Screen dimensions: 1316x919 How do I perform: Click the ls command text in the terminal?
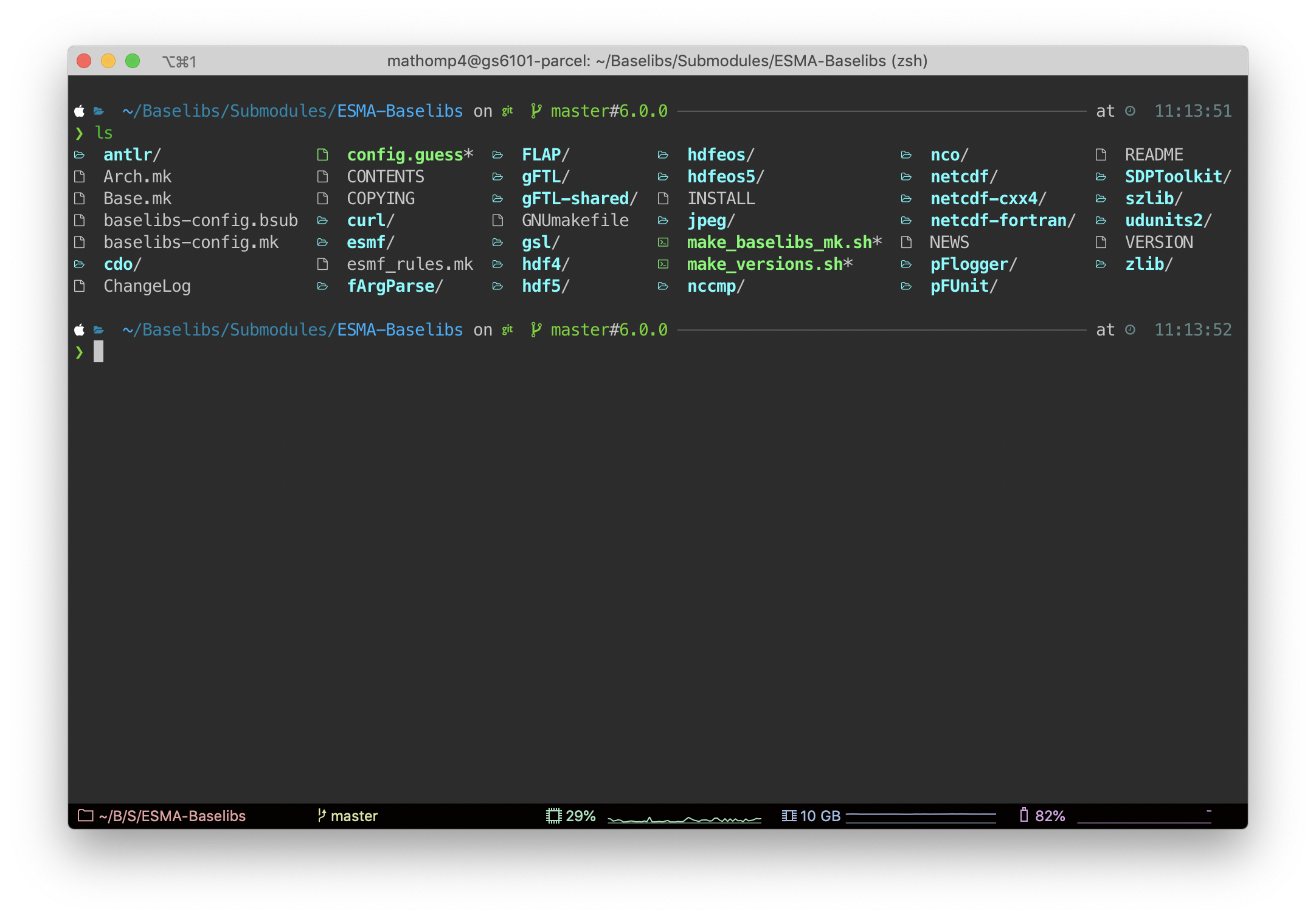[103, 133]
